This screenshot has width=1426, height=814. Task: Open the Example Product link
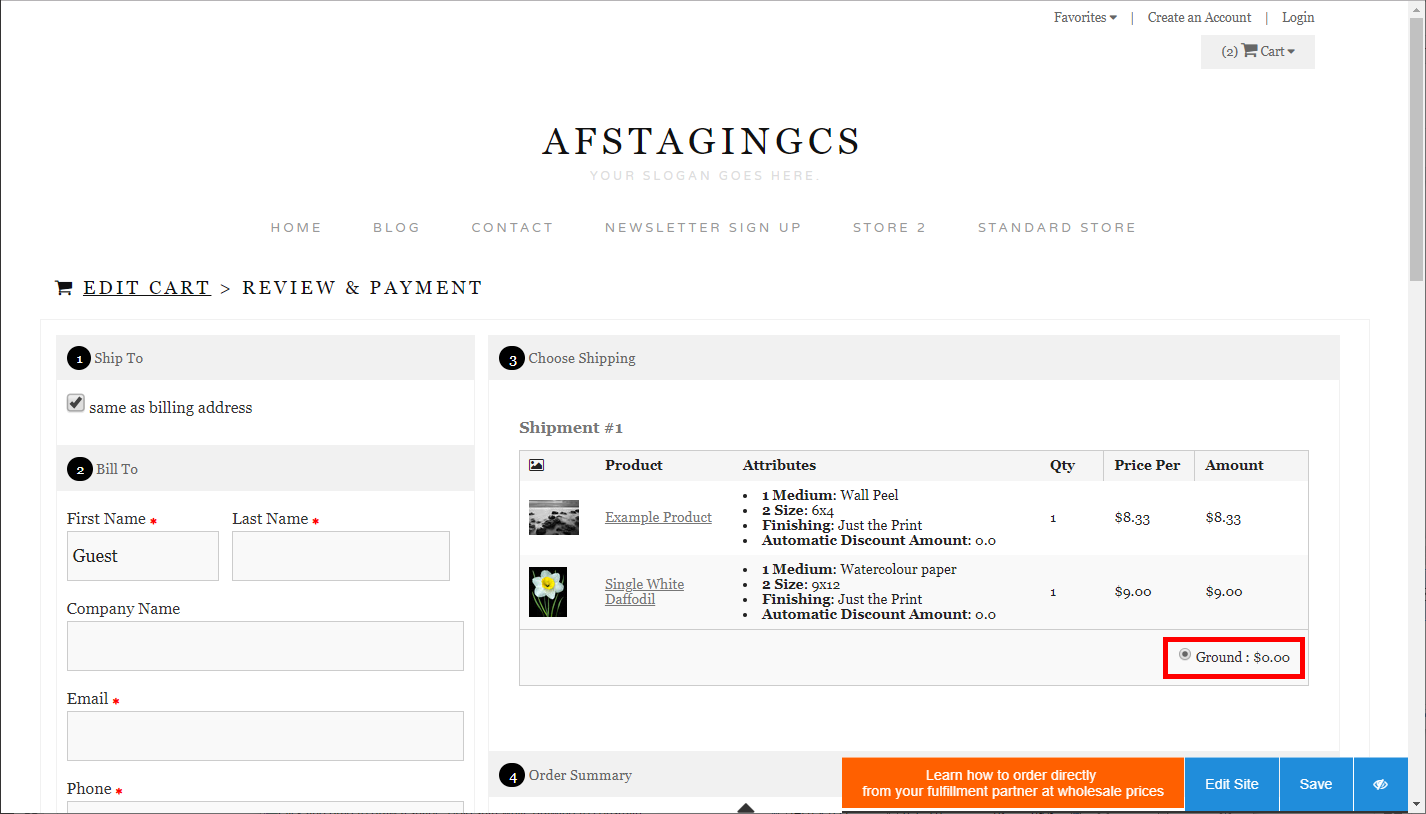pos(658,517)
